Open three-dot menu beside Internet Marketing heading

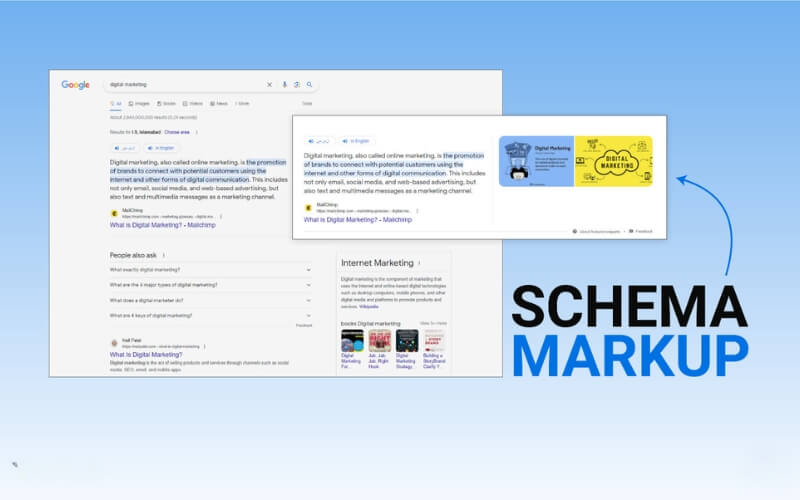419,263
